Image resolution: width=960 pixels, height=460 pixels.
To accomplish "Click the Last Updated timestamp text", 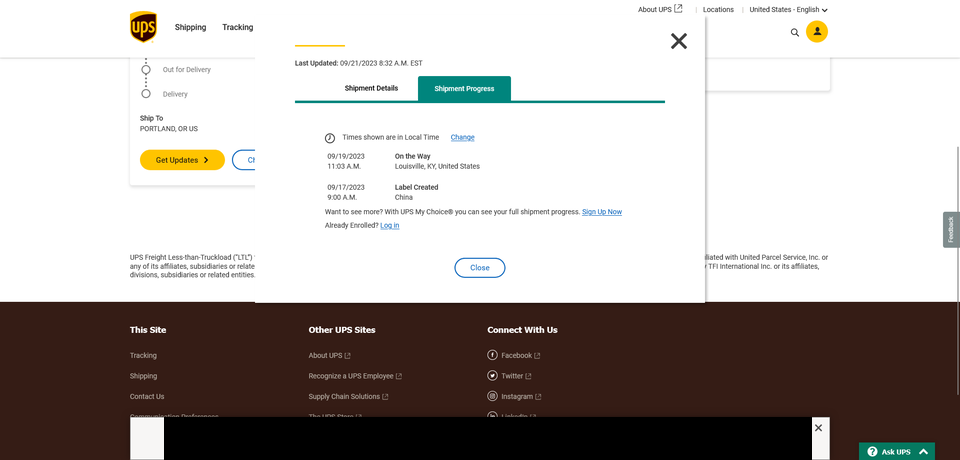I will (358, 63).
